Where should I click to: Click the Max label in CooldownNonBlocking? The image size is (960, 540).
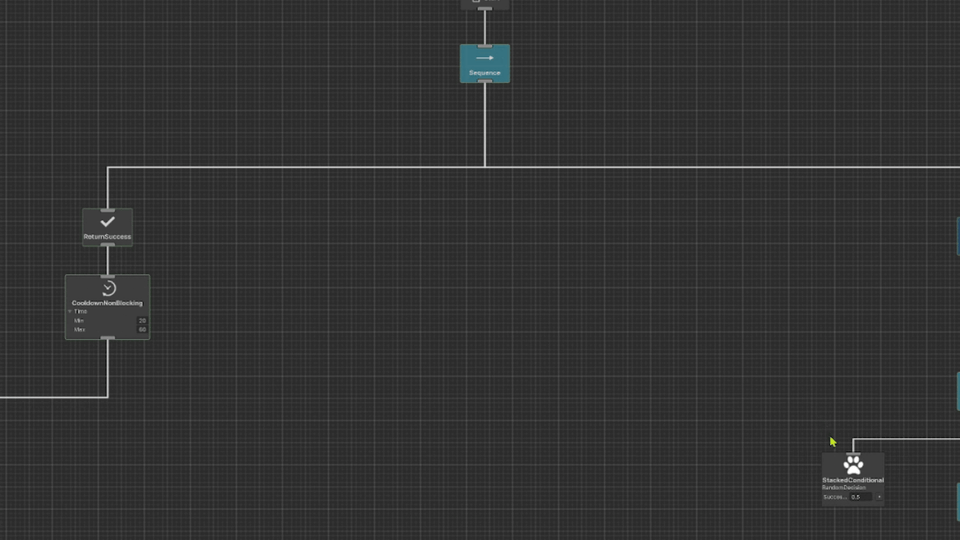[x=80, y=329]
